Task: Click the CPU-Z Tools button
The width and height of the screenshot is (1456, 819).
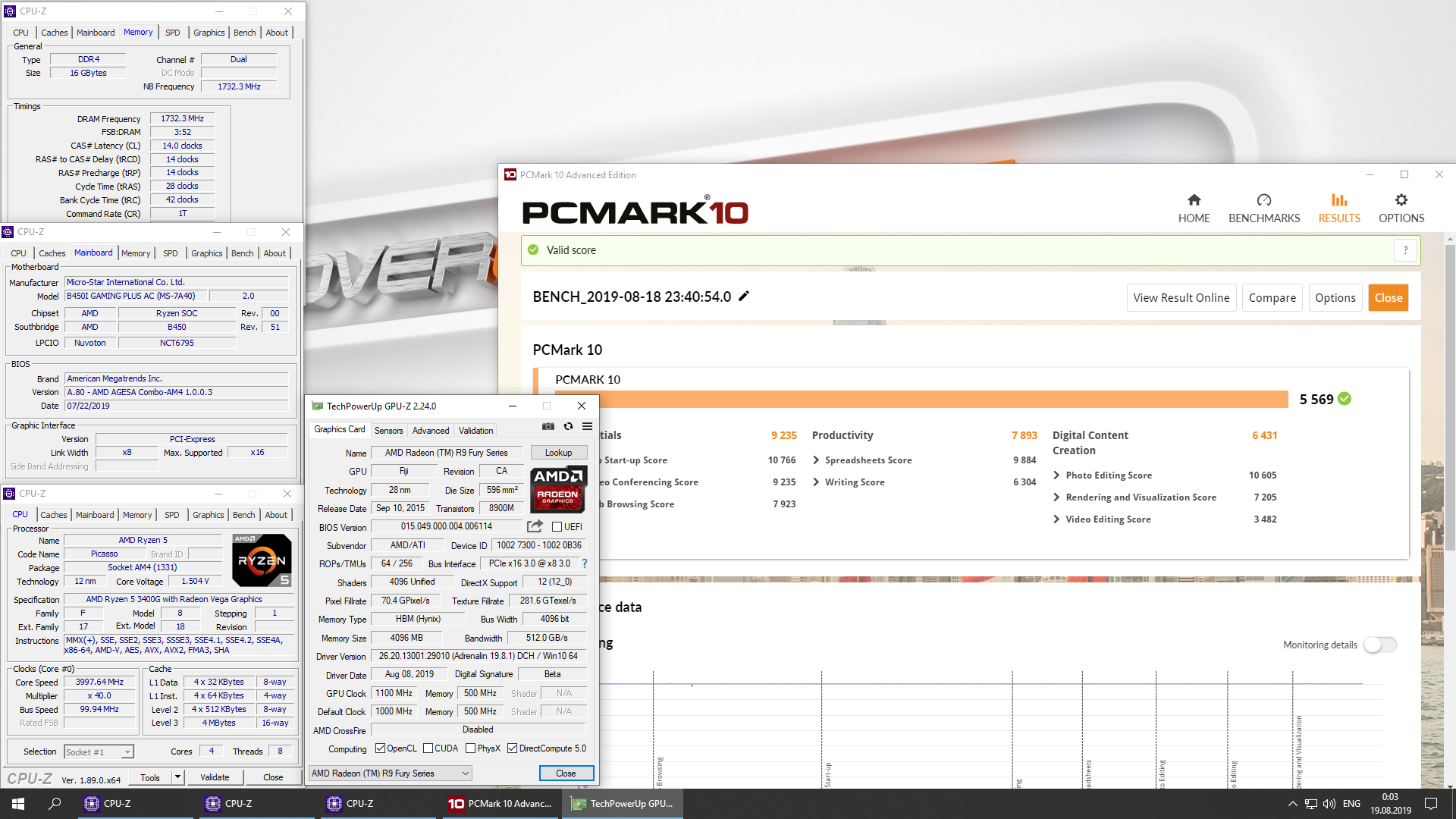Action: 150,777
